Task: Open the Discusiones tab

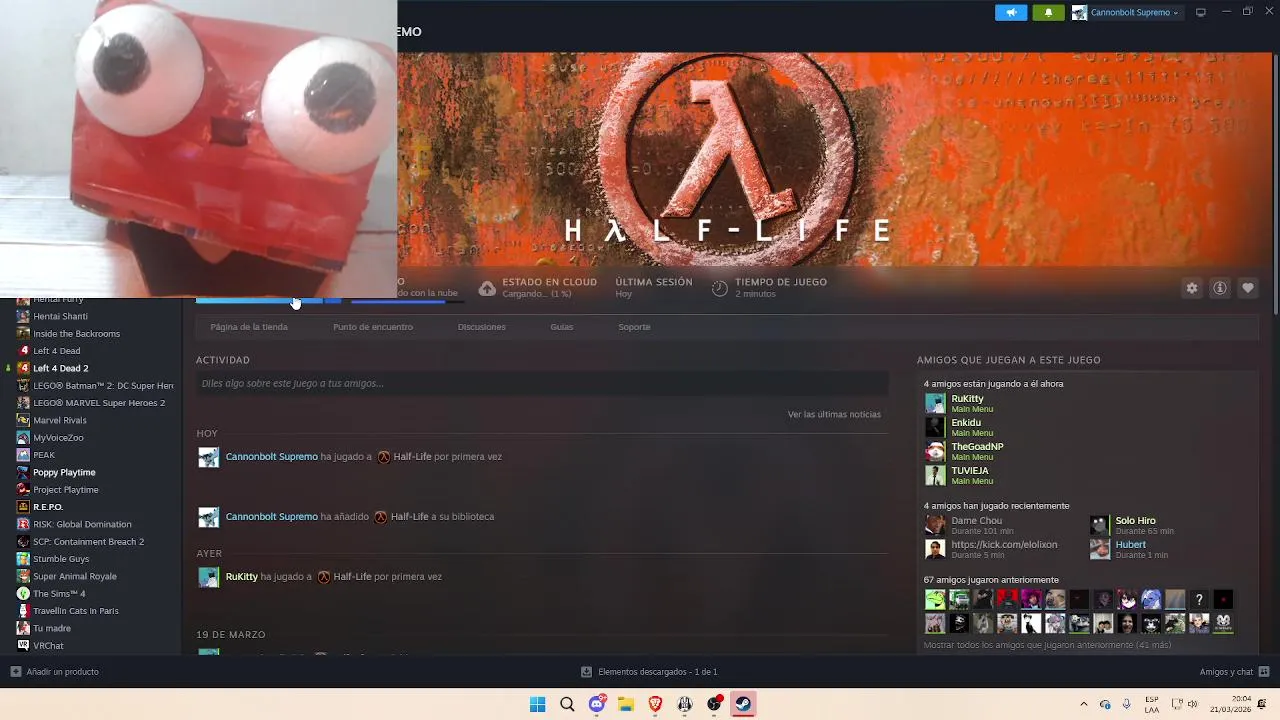Action: point(481,327)
